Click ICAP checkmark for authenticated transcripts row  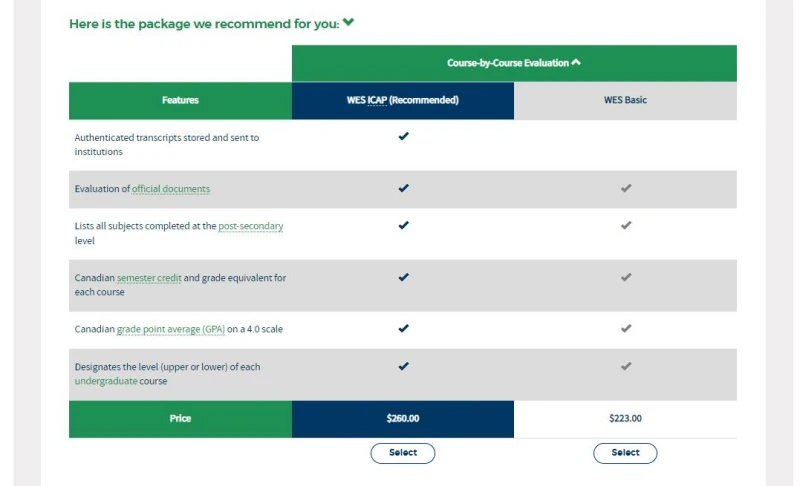[404, 136]
